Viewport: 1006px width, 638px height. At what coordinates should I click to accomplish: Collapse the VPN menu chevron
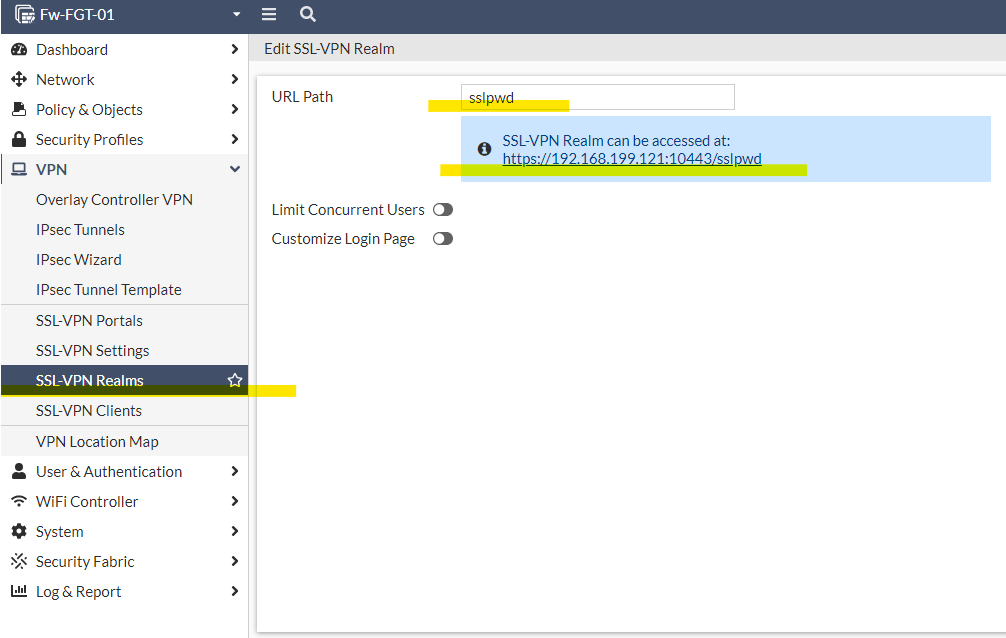[x=236, y=169]
